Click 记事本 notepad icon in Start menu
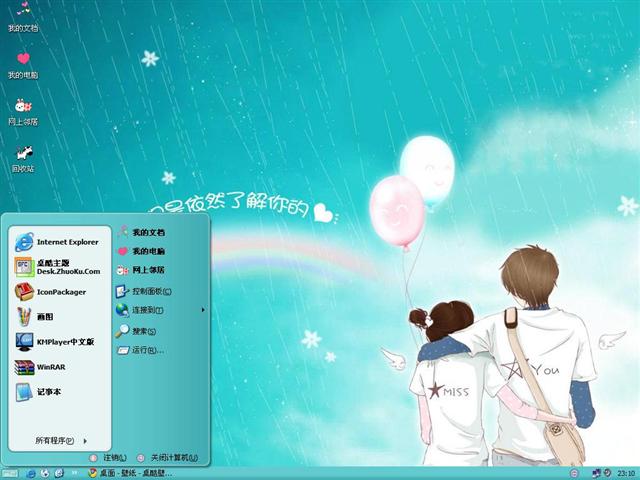This screenshot has height=480, width=640. 24,392
